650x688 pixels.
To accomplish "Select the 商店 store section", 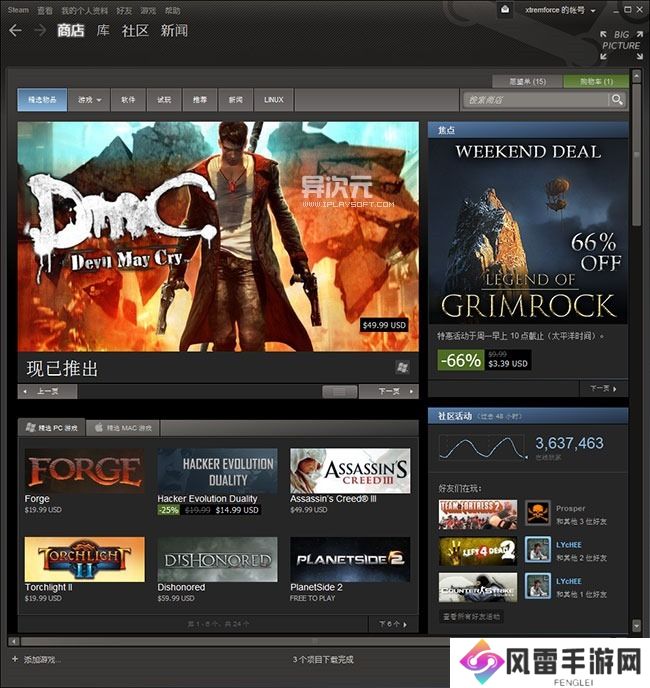I will click(71, 30).
